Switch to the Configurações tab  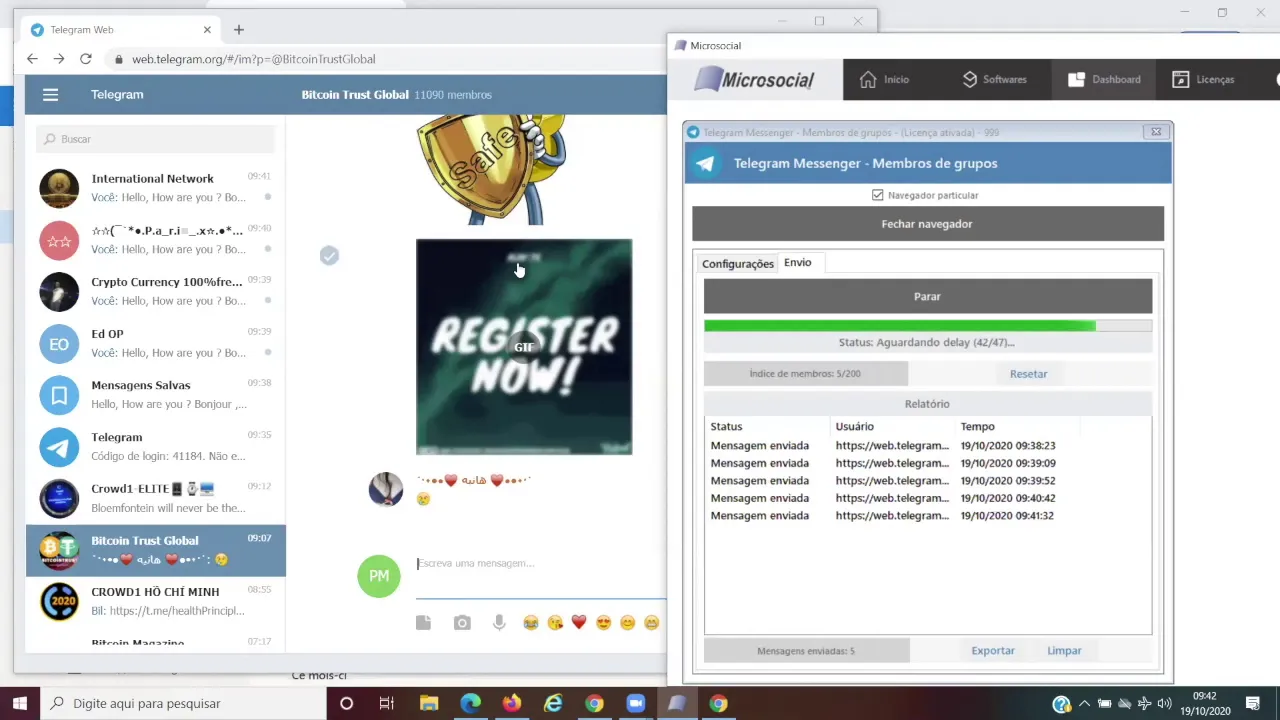(738, 264)
